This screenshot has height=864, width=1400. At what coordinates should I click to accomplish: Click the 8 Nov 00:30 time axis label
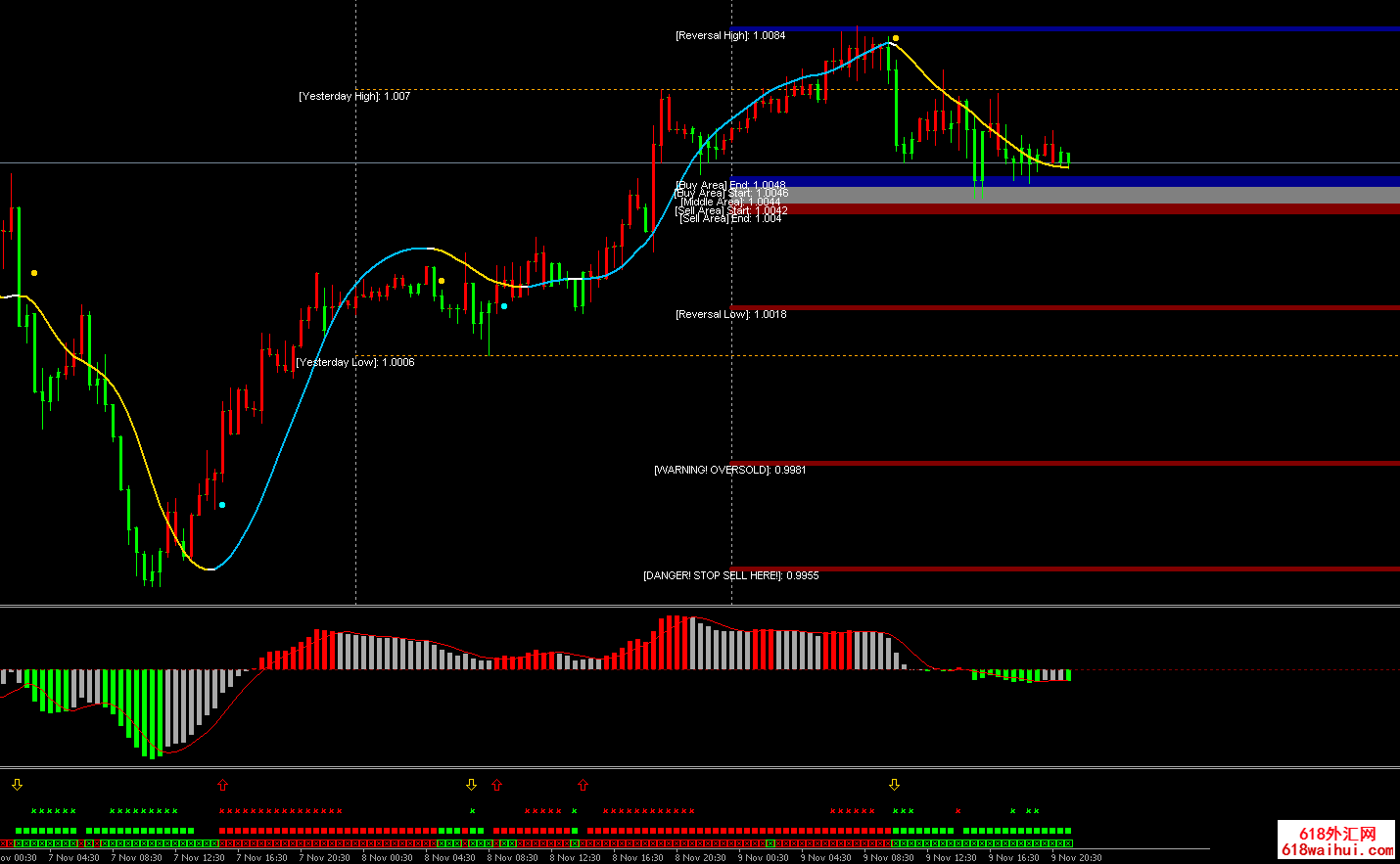(x=387, y=858)
